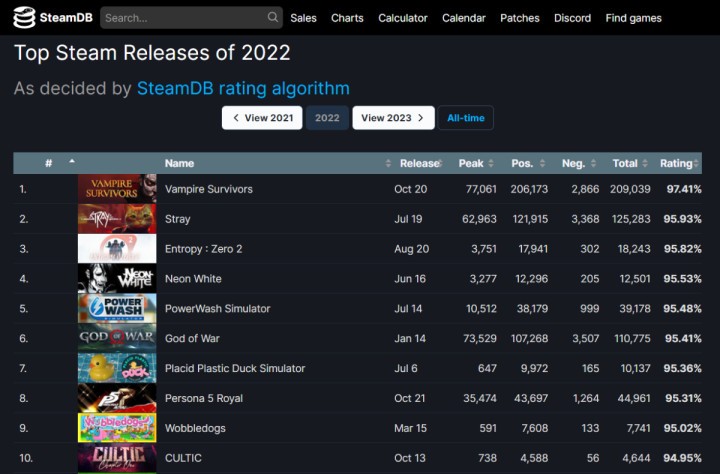This screenshot has height=474, width=720.
Task: Open the Wobbledogs thumbnail
Action: click(117, 428)
